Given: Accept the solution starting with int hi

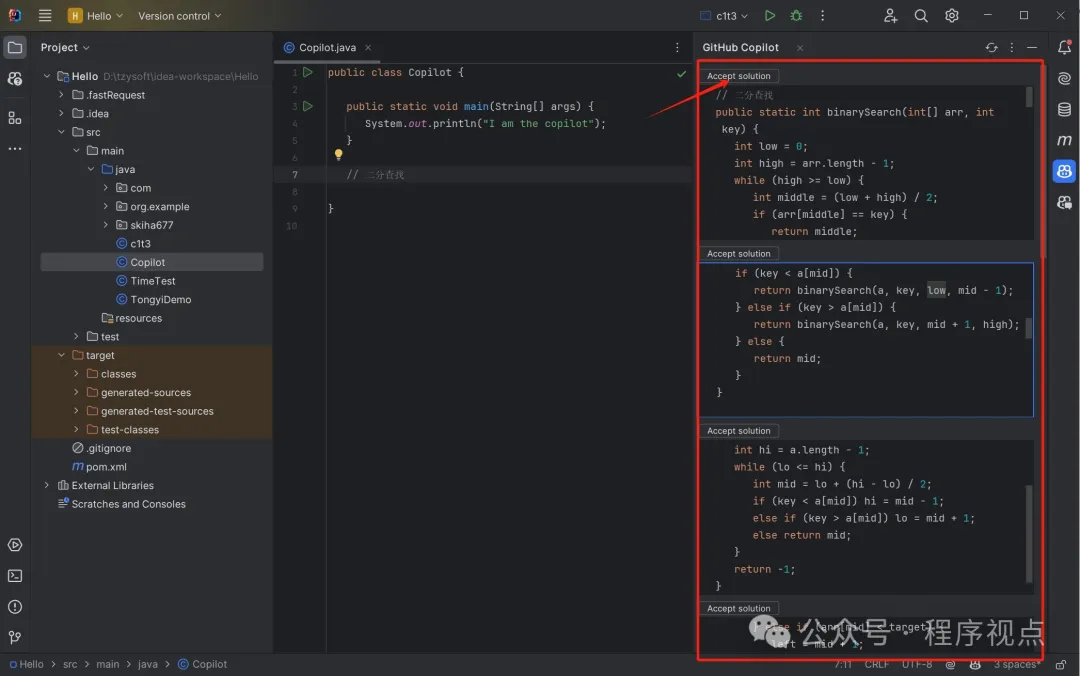Looking at the screenshot, I should point(738,431).
